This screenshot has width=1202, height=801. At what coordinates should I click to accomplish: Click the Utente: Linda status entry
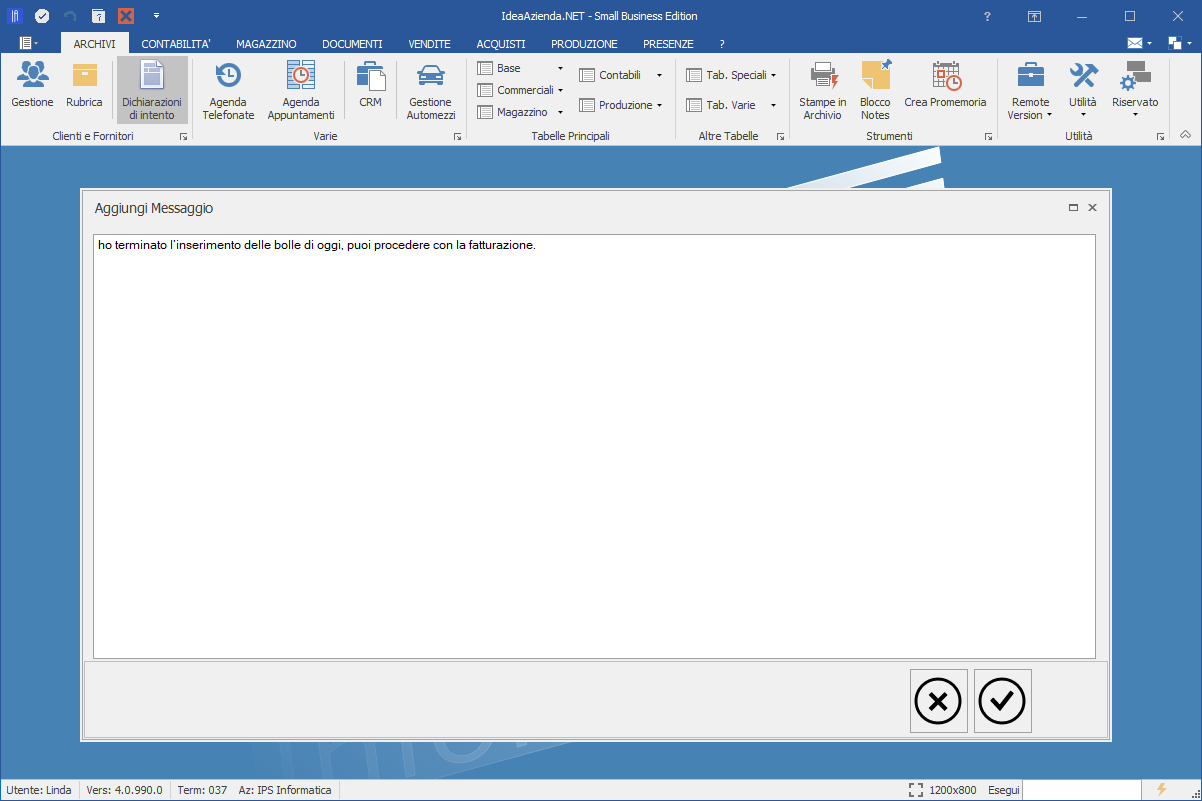pyautogui.click(x=39, y=790)
